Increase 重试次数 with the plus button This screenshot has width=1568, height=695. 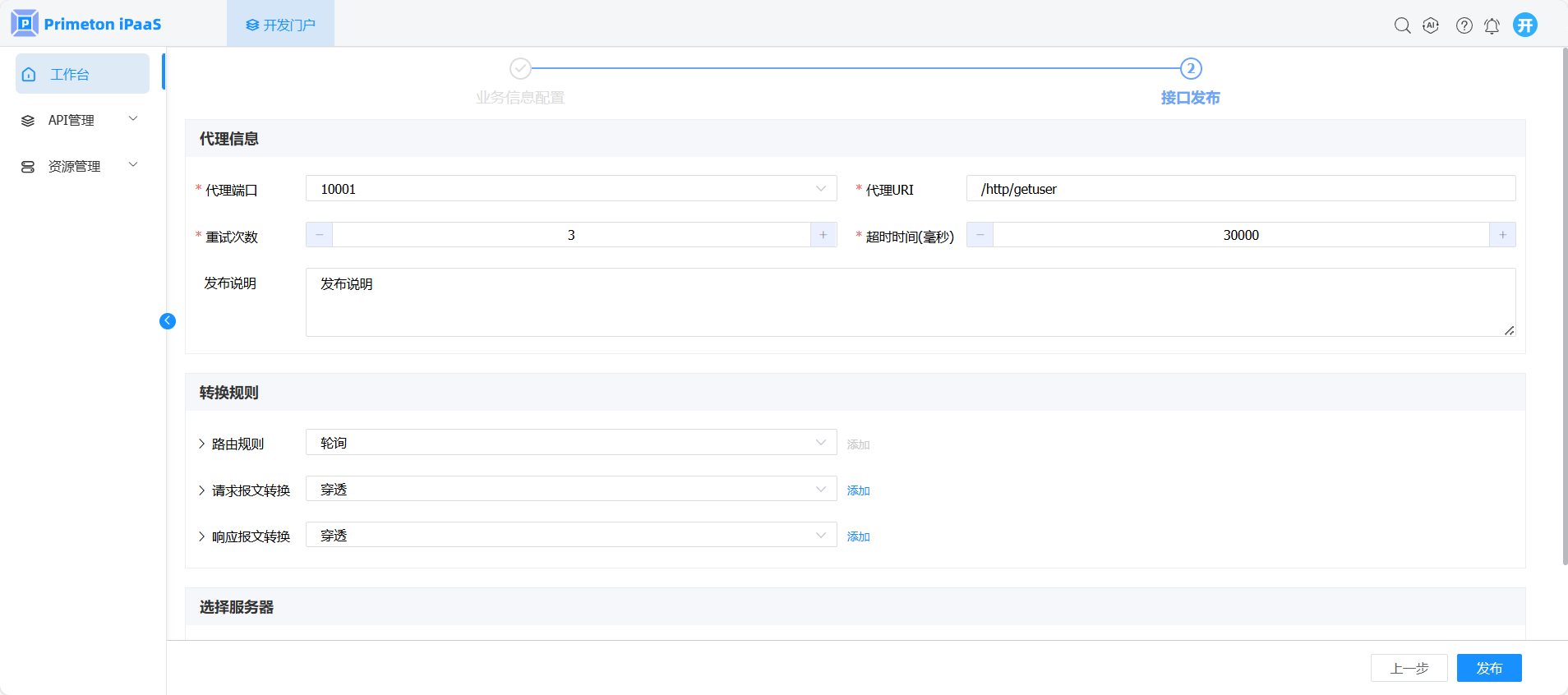point(823,235)
